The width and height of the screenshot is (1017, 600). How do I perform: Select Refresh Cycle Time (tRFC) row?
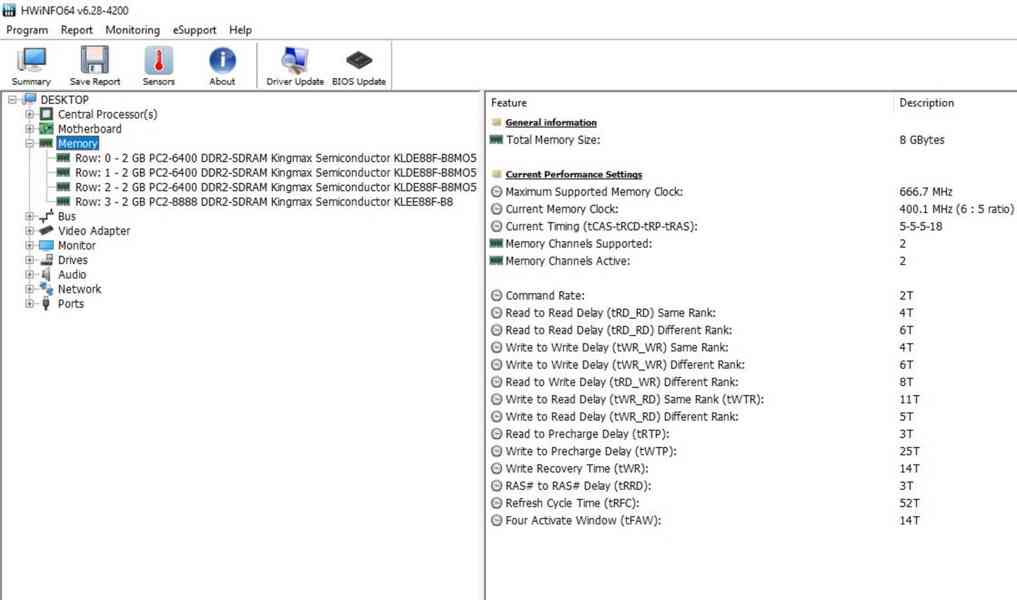[752, 503]
